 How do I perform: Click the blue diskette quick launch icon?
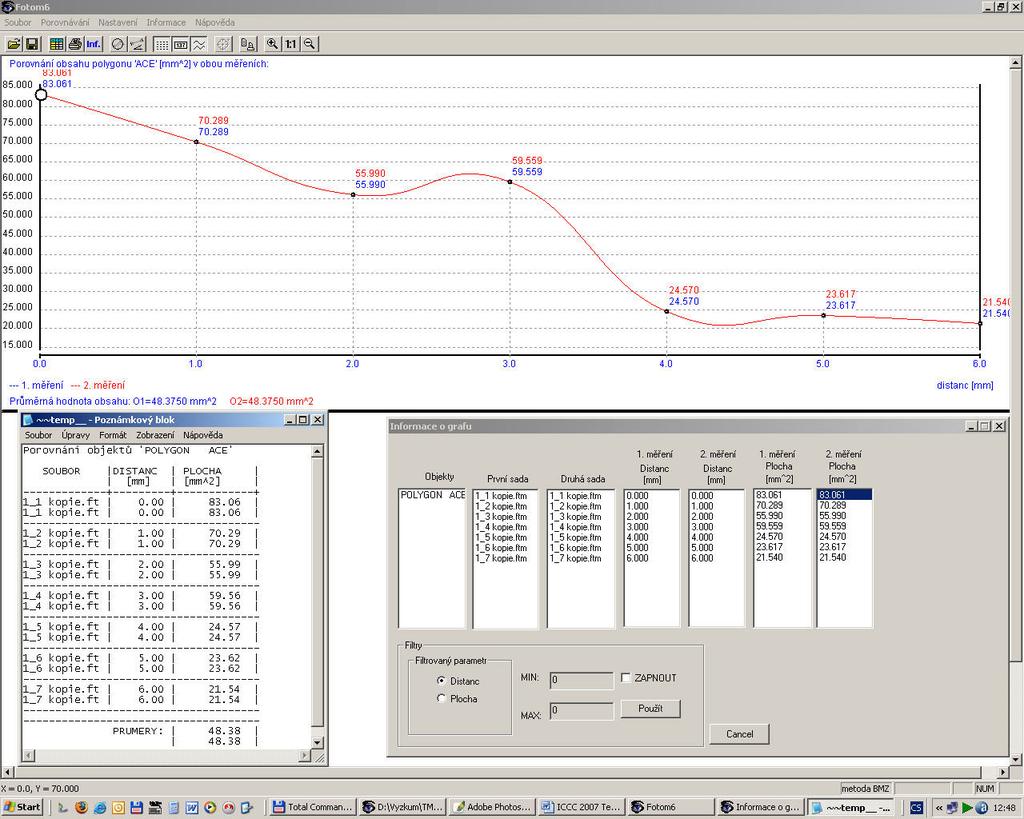tap(136, 807)
